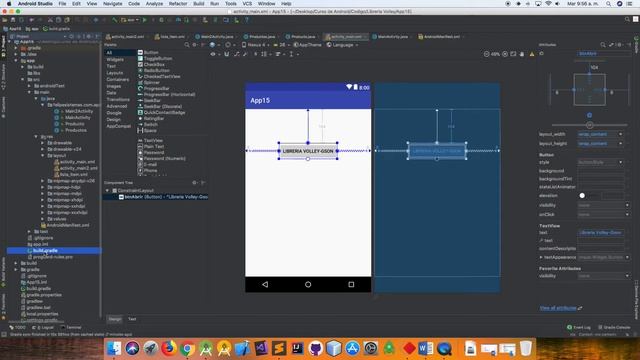Search the component palette with magnifier icon
Image resolution: width=640 pixels, height=360 pixels.
point(187,45)
